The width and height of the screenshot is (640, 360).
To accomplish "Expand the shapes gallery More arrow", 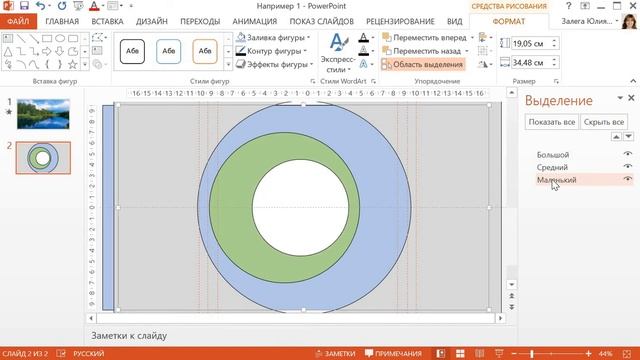I will [84, 64].
